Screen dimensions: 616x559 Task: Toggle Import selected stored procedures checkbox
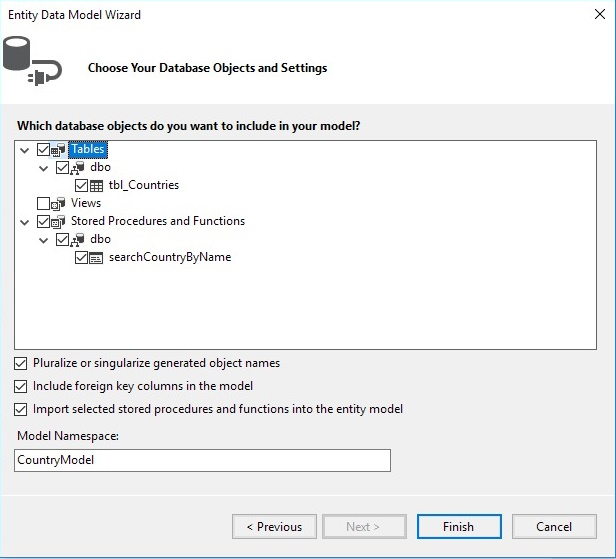point(22,409)
